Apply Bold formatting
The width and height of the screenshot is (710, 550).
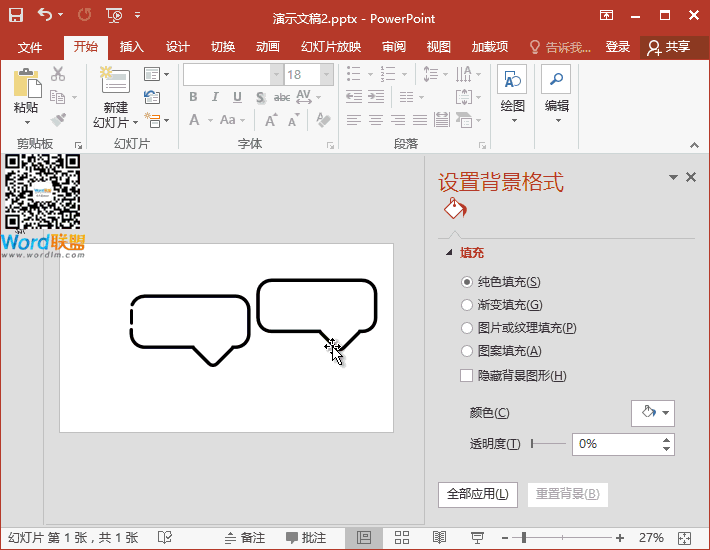click(193, 97)
